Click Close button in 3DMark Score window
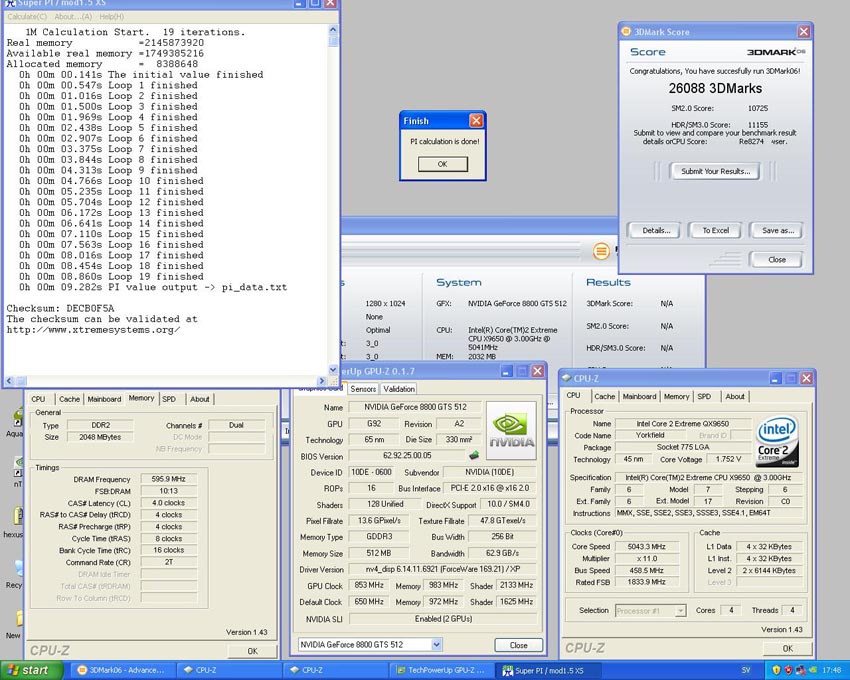The width and height of the screenshot is (850, 680). [x=776, y=260]
